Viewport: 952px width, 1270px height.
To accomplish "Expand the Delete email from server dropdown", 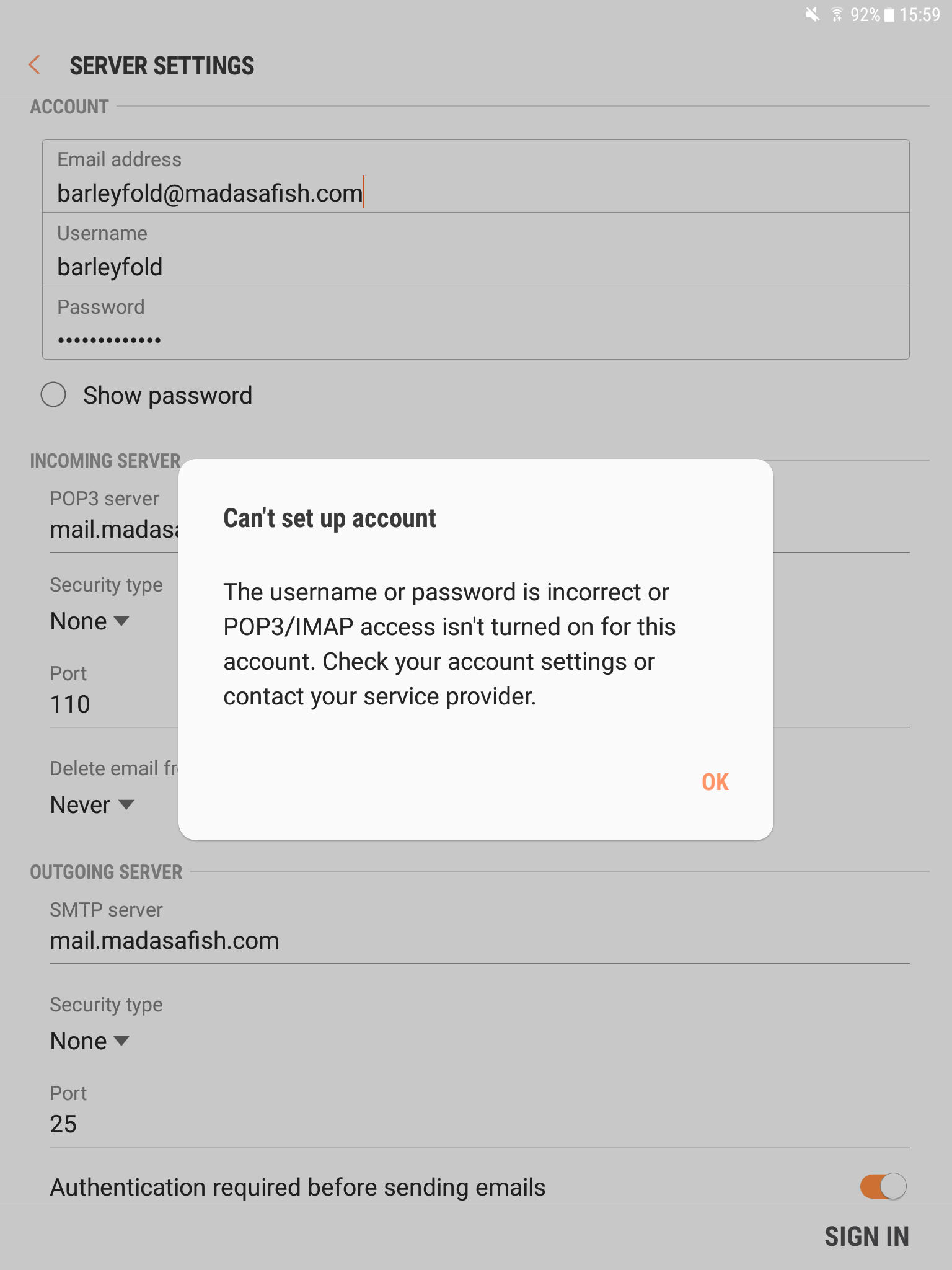I will tap(93, 804).
